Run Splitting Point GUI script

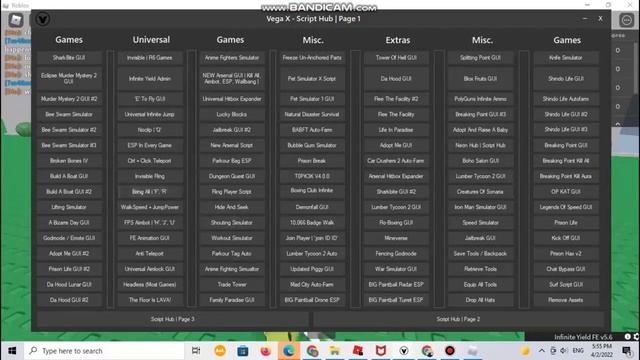tap(480, 58)
